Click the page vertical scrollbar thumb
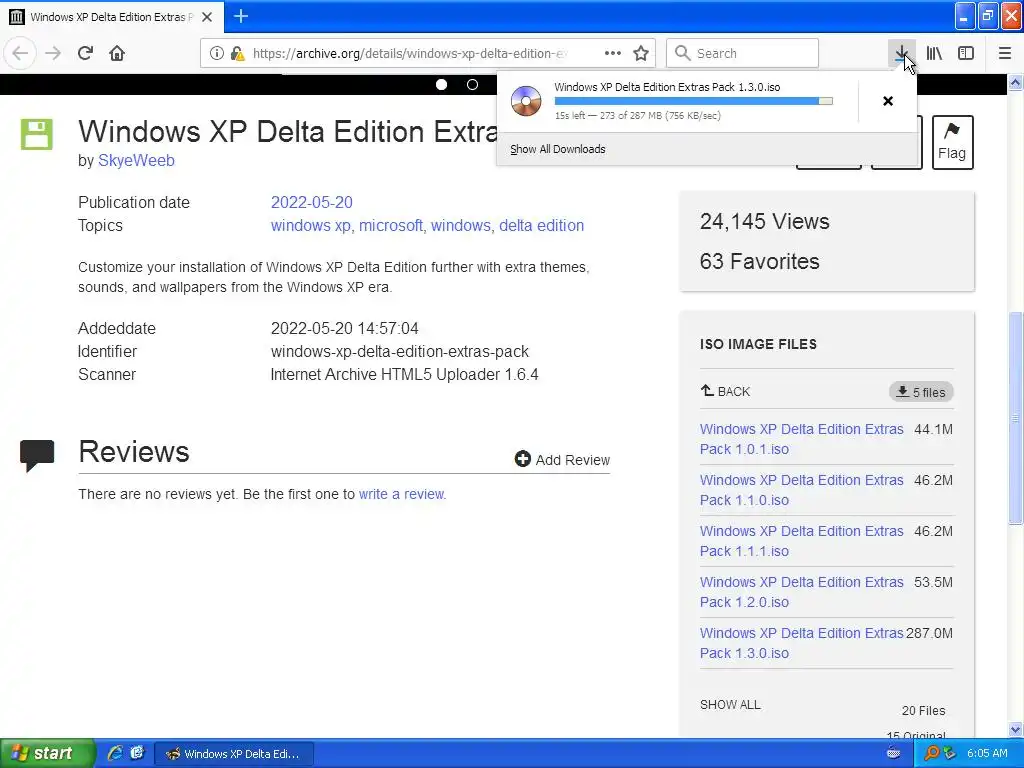 1015,418
